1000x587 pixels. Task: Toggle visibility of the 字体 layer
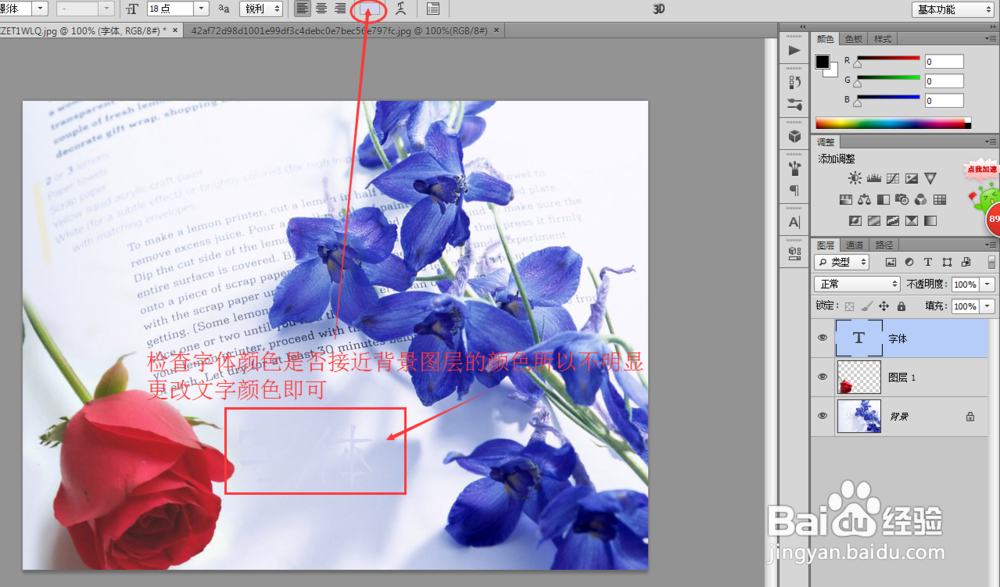(821, 337)
